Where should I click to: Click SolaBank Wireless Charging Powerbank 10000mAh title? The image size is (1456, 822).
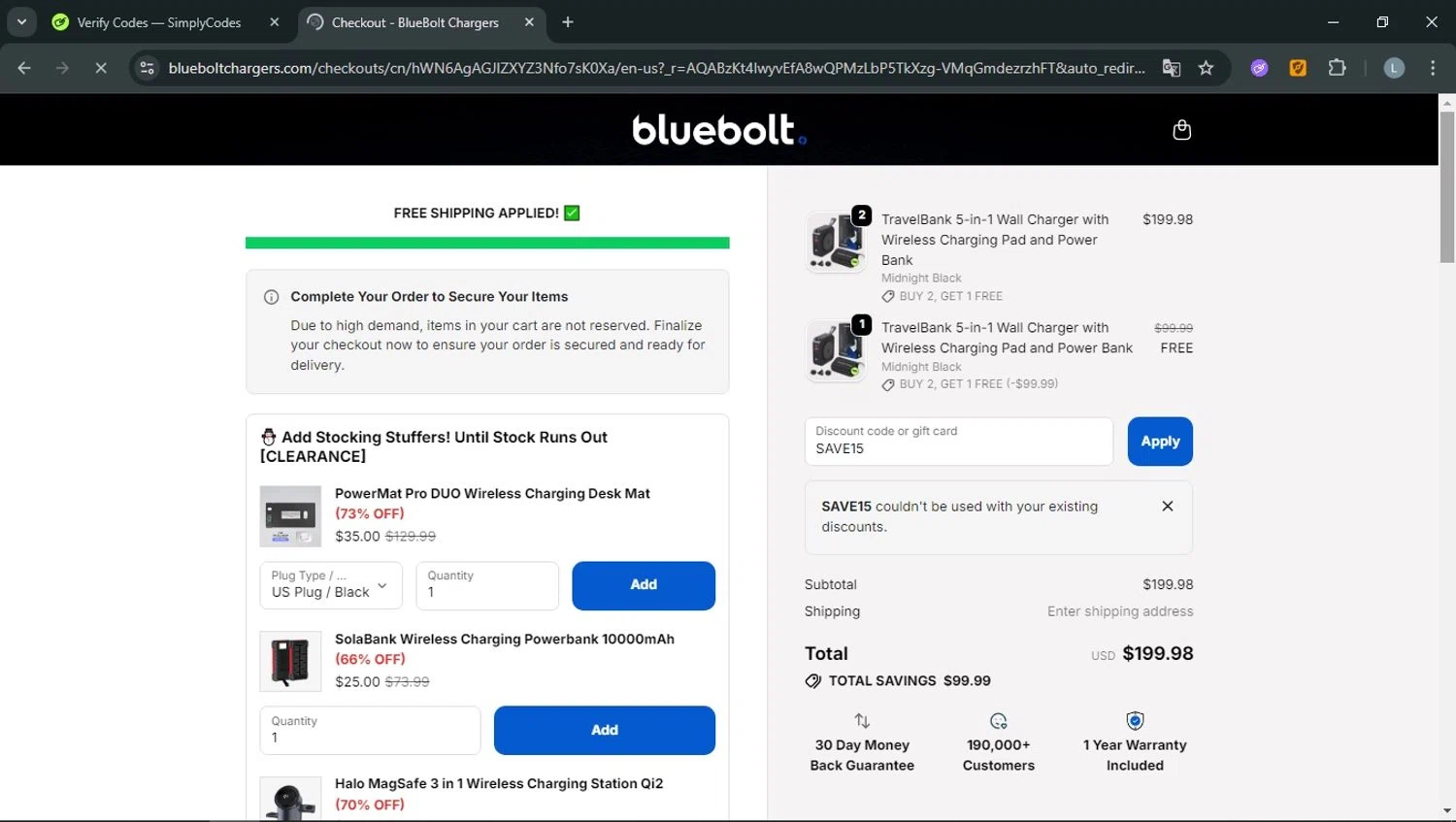click(x=505, y=640)
